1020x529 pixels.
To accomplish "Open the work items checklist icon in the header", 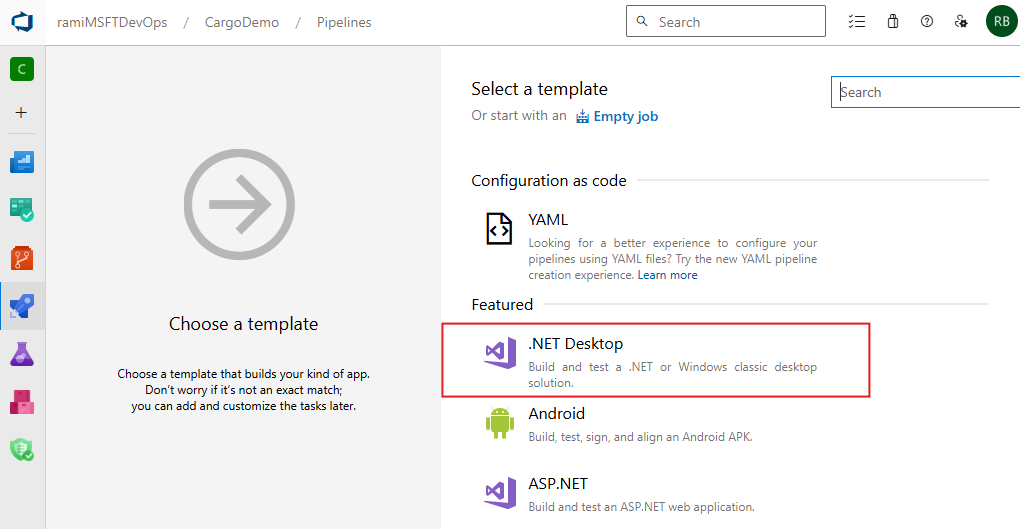I will pyautogui.click(x=857, y=21).
